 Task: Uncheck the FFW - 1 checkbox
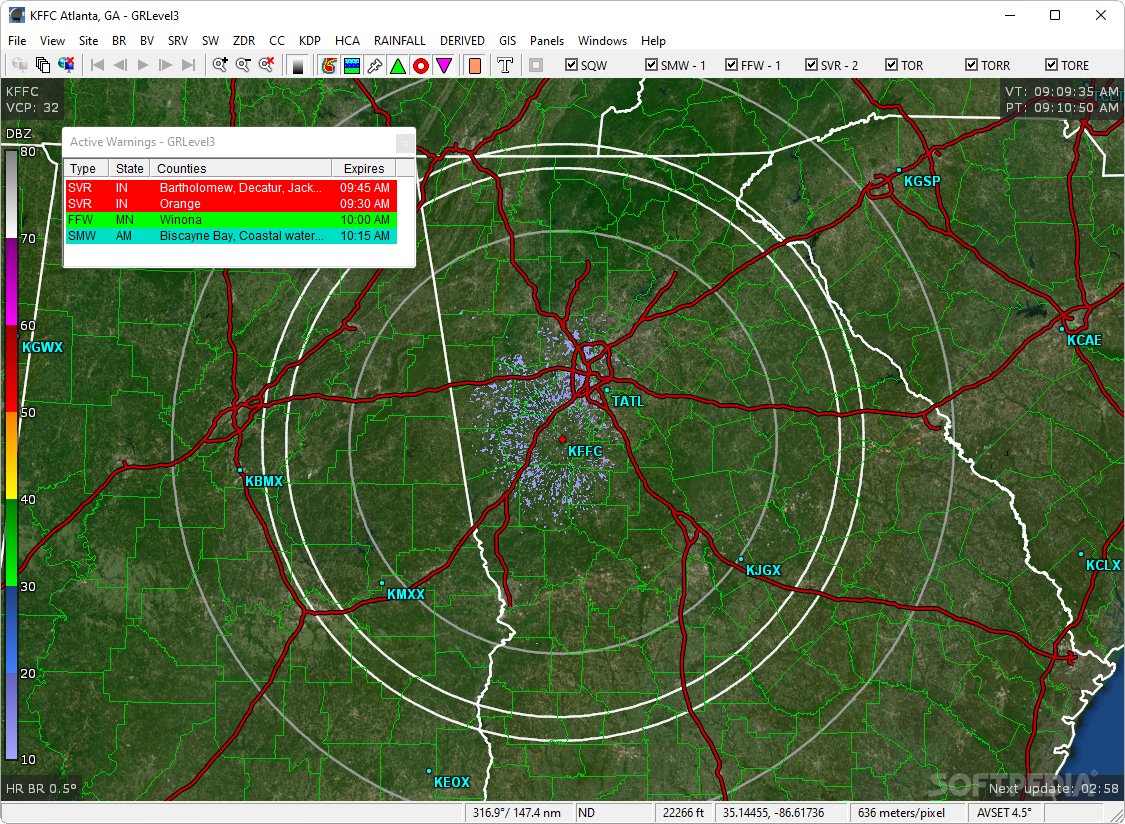(x=731, y=65)
